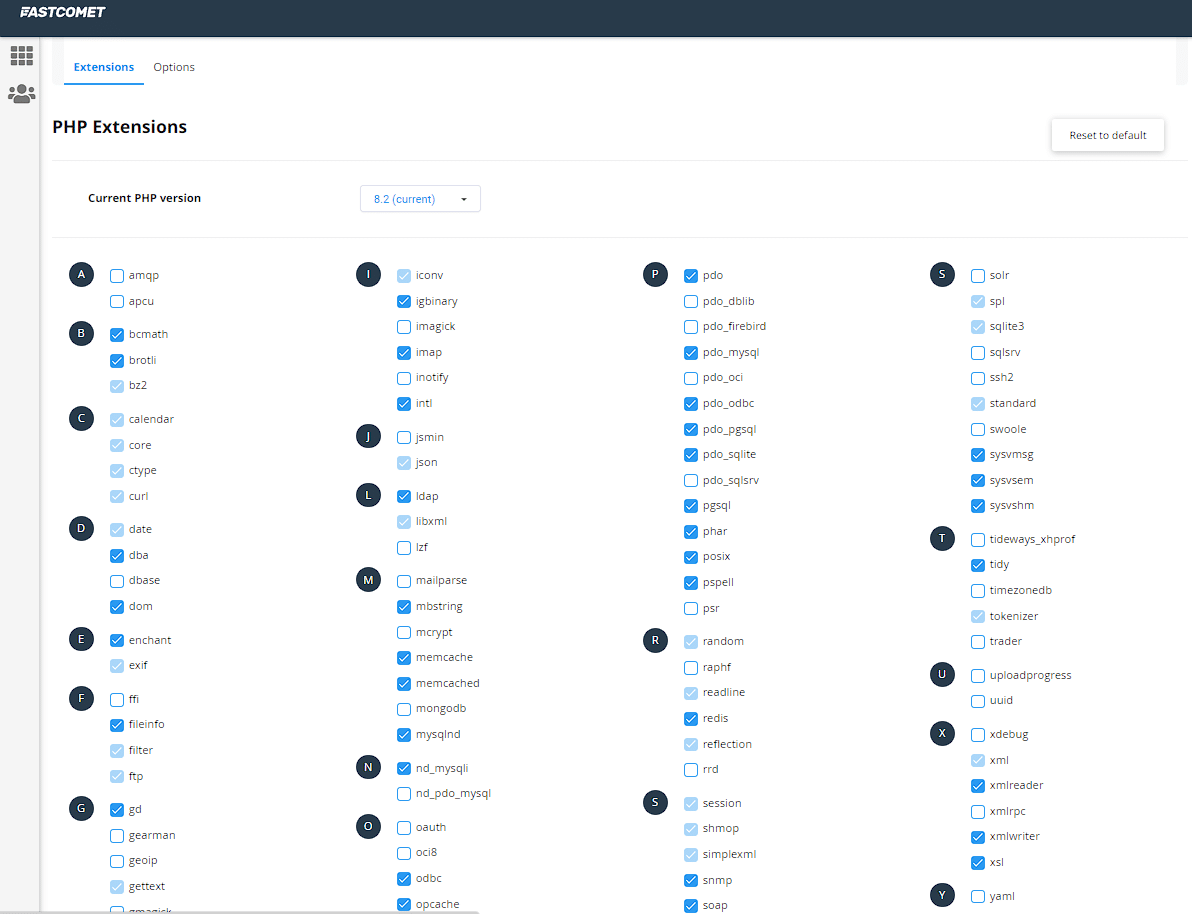Enable the xdebug extension
1192x914 pixels.
978,735
